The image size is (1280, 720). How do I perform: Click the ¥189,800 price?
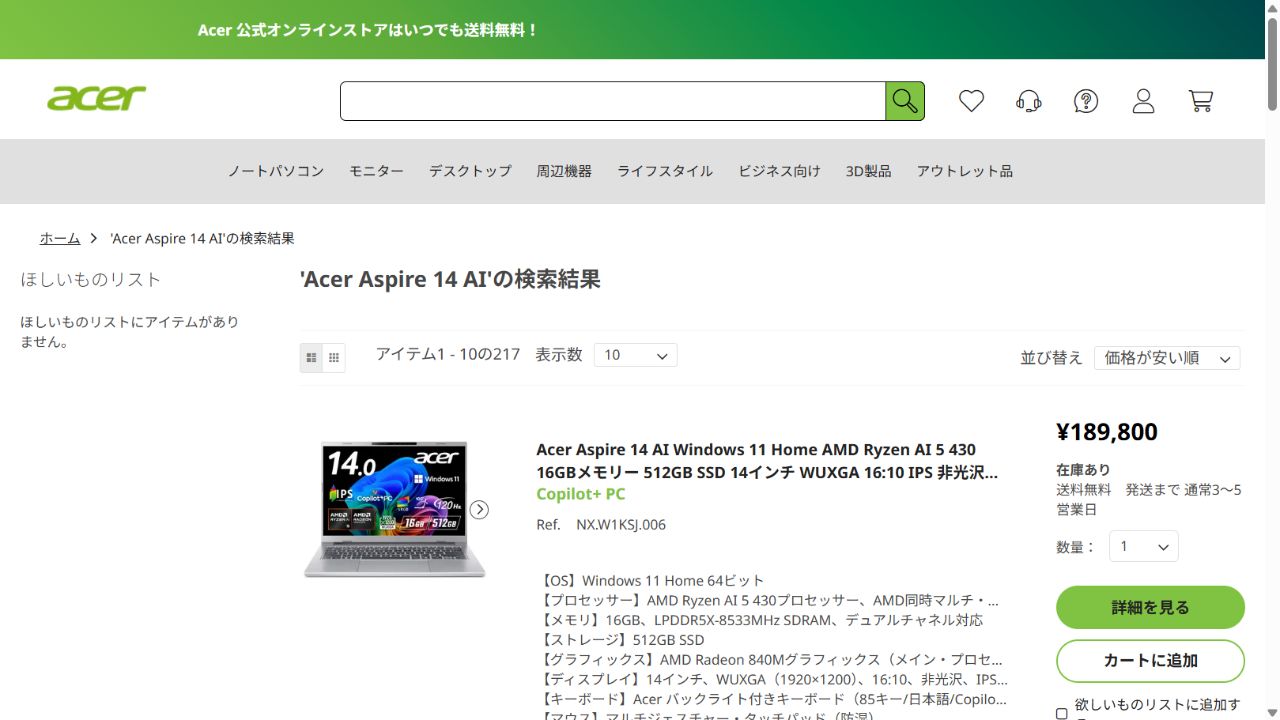1107,432
